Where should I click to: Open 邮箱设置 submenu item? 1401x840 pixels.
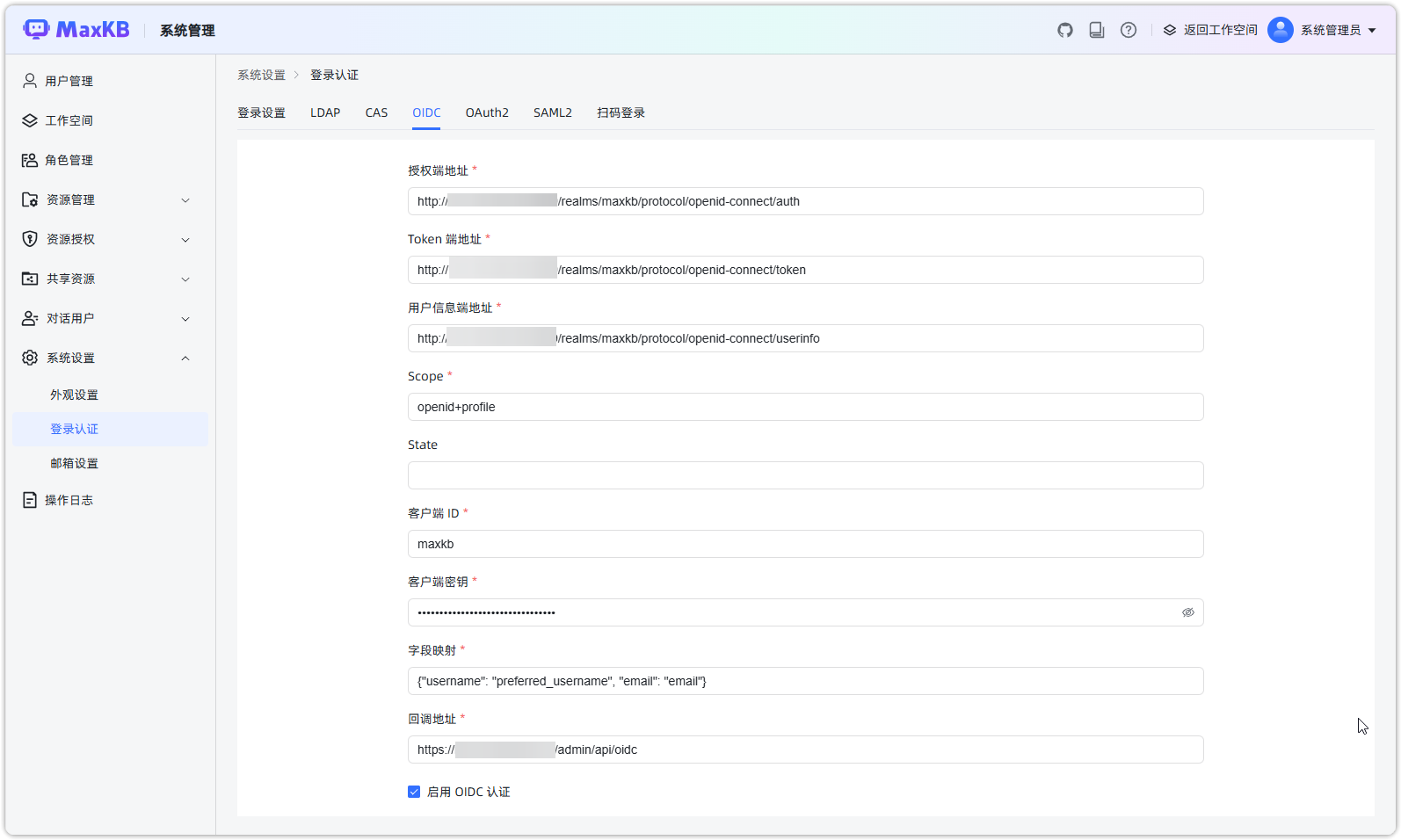[75, 463]
